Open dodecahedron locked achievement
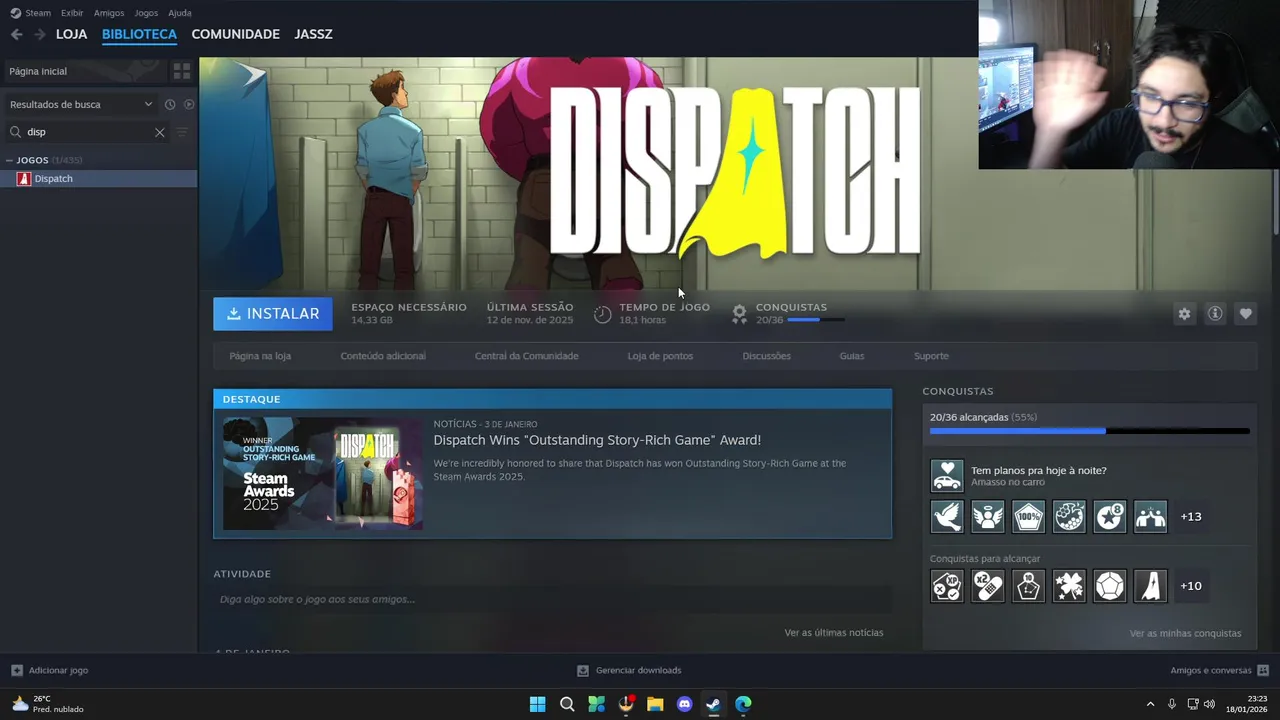 (1110, 586)
